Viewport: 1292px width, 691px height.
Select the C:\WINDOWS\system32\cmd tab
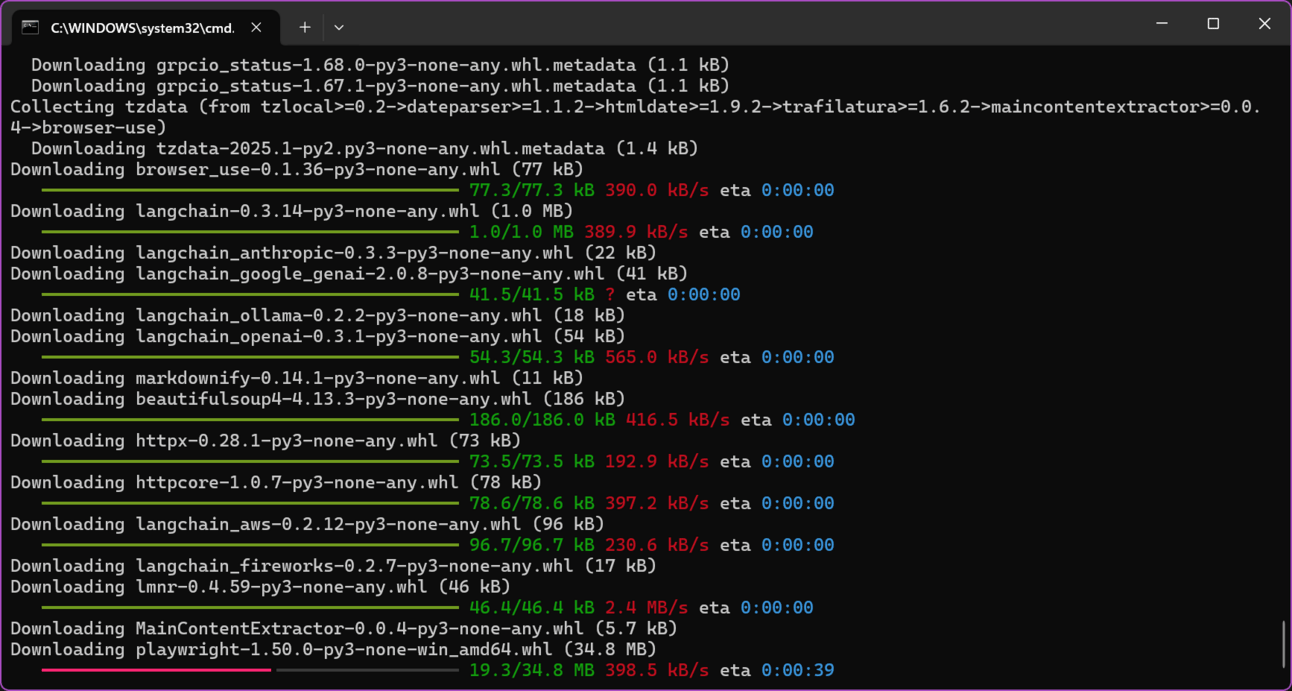tap(144, 28)
